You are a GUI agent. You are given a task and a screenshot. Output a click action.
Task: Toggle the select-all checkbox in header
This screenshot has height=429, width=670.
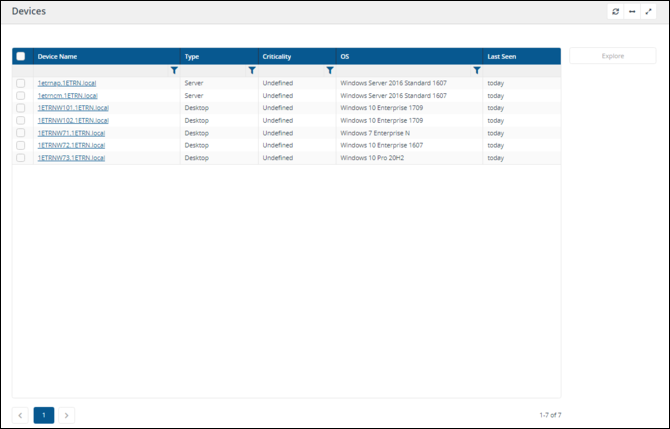(x=21, y=56)
